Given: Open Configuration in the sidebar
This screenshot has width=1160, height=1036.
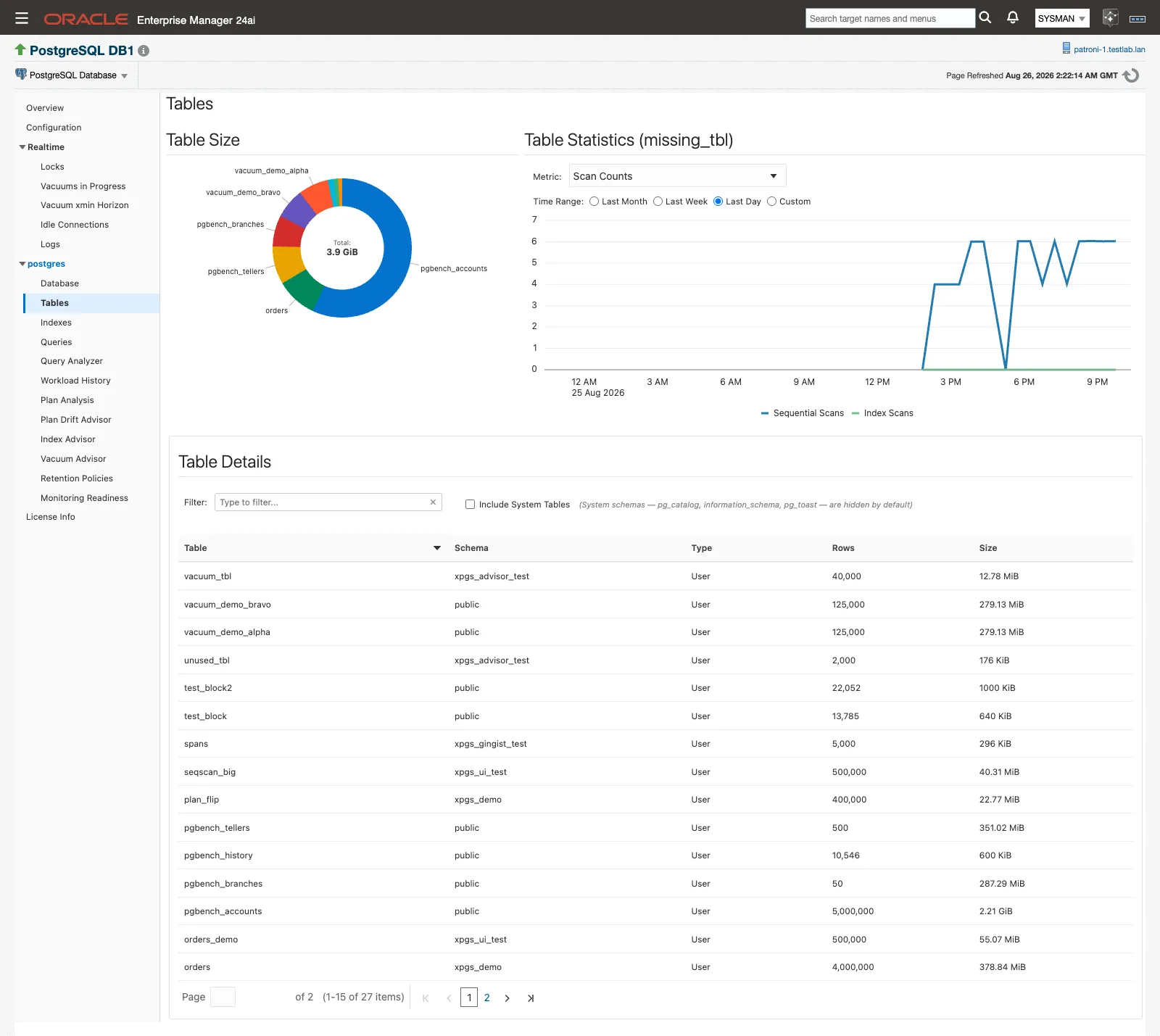Looking at the screenshot, I should [x=54, y=128].
